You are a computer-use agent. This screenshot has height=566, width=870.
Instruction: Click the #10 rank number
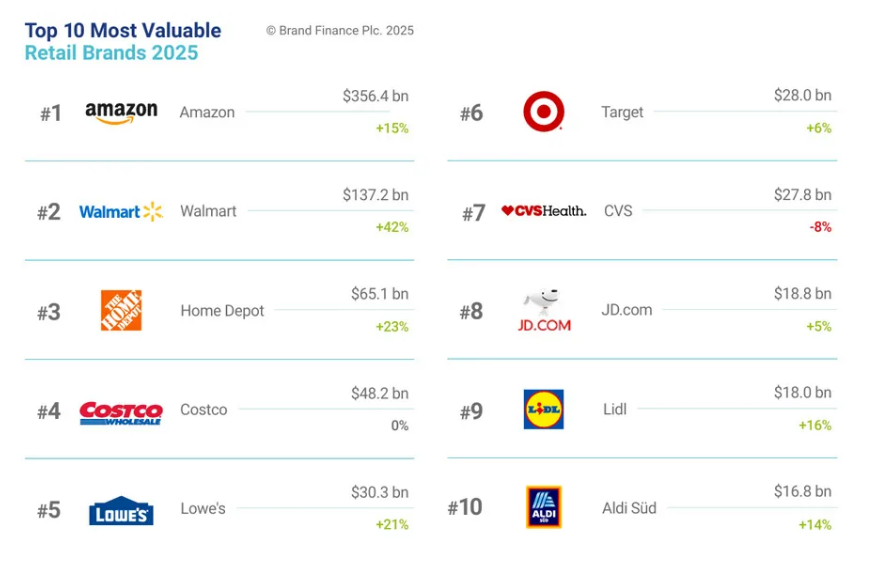tap(465, 507)
